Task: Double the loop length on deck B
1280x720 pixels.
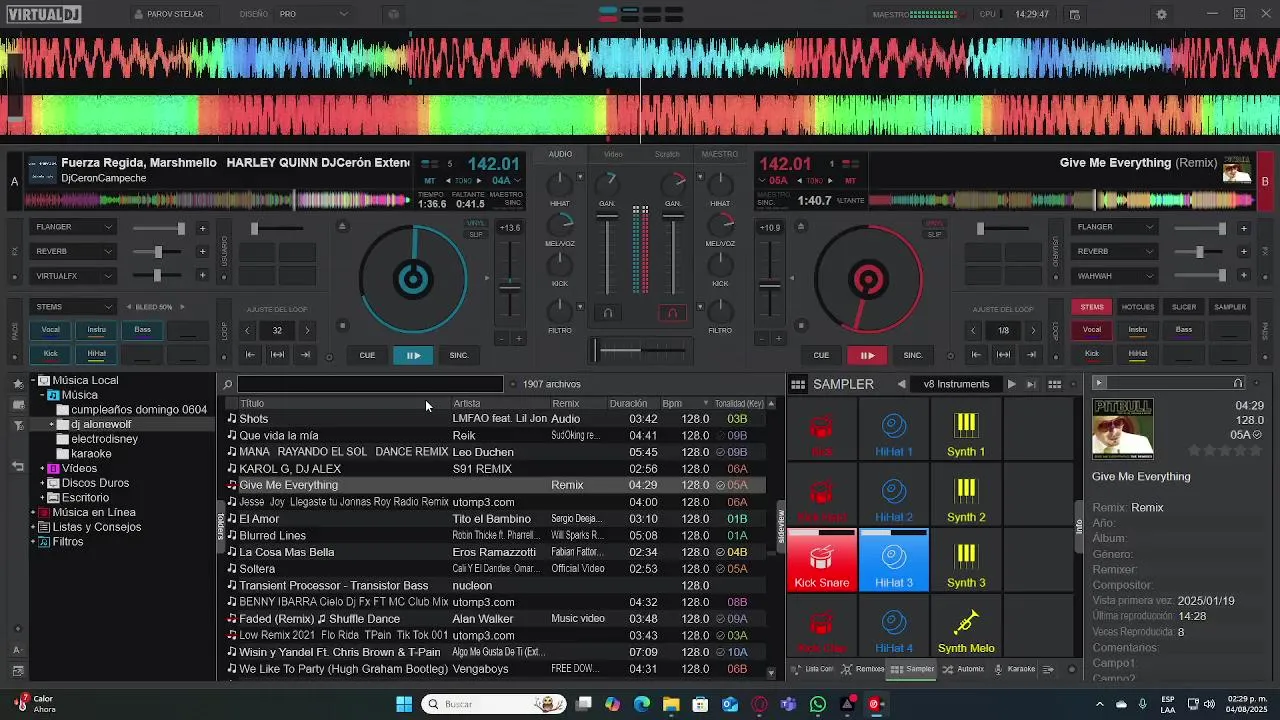Action: coord(1034,330)
